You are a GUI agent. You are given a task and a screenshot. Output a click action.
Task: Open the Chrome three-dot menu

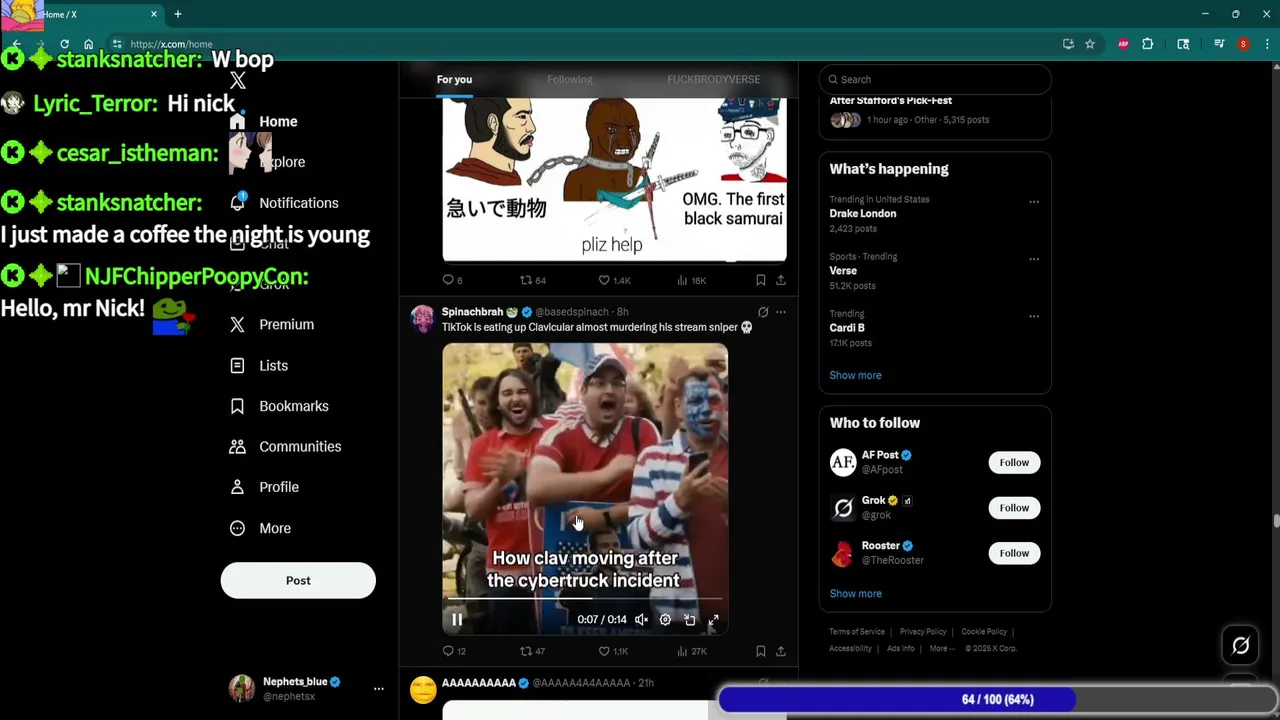tap(1266, 44)
